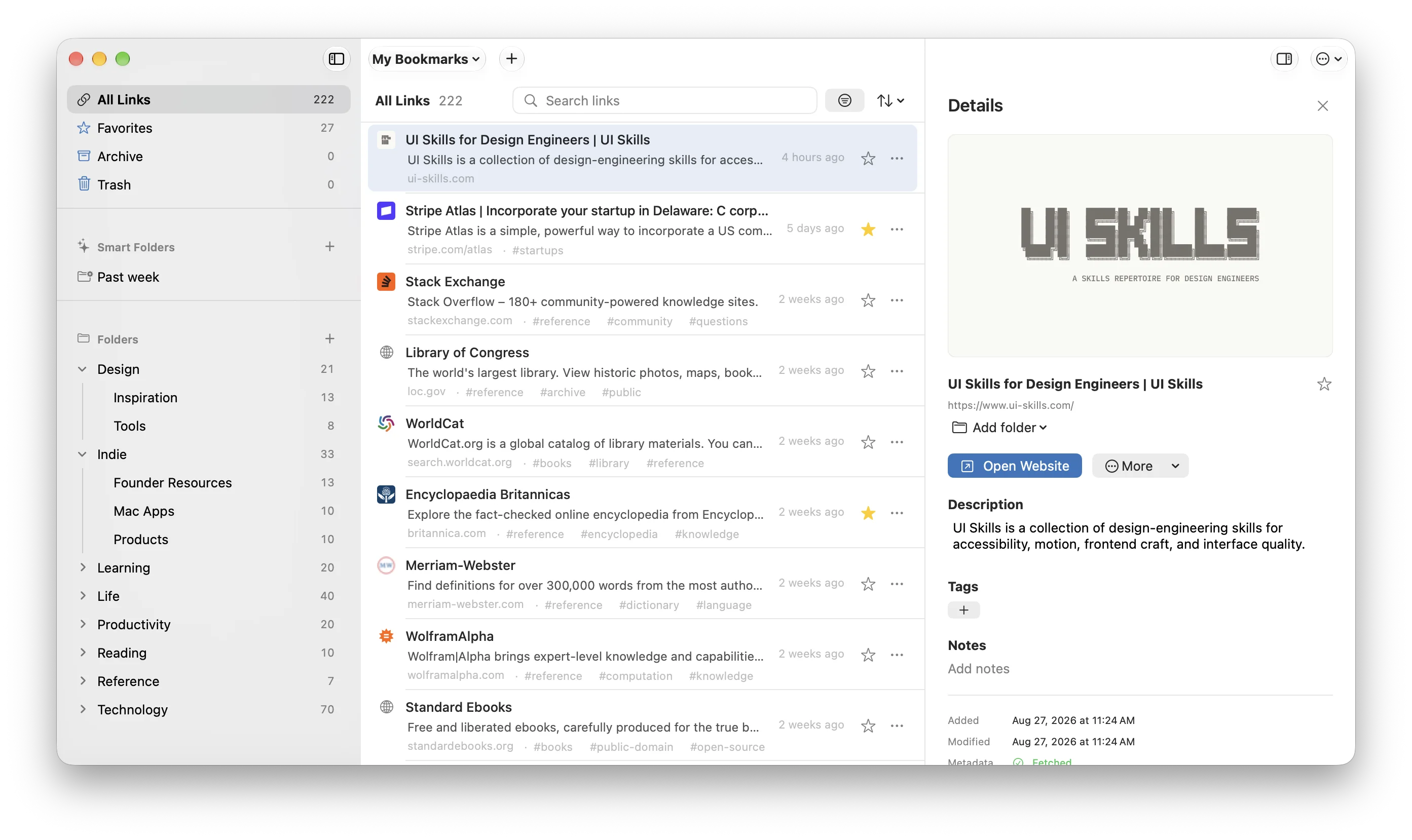Screen dimensions: 1412x840
Task: Click the Stack Exchange favicon
Action: coord(386,282)
